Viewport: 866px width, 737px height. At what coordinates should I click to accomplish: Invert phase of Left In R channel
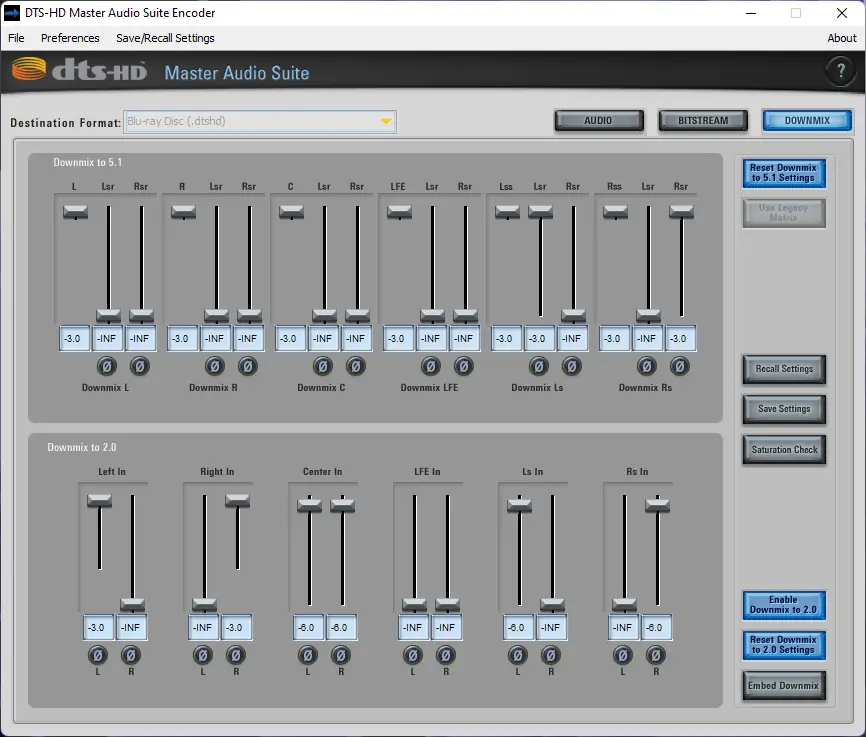tap(131, 655)
